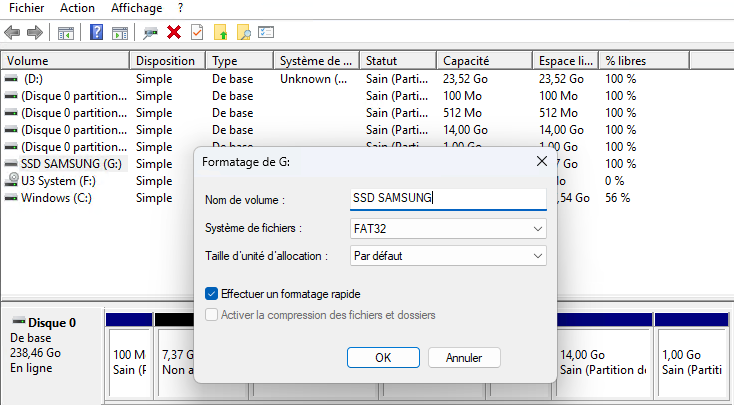Toggle the console tree pane icon

(x=66, y=33)
